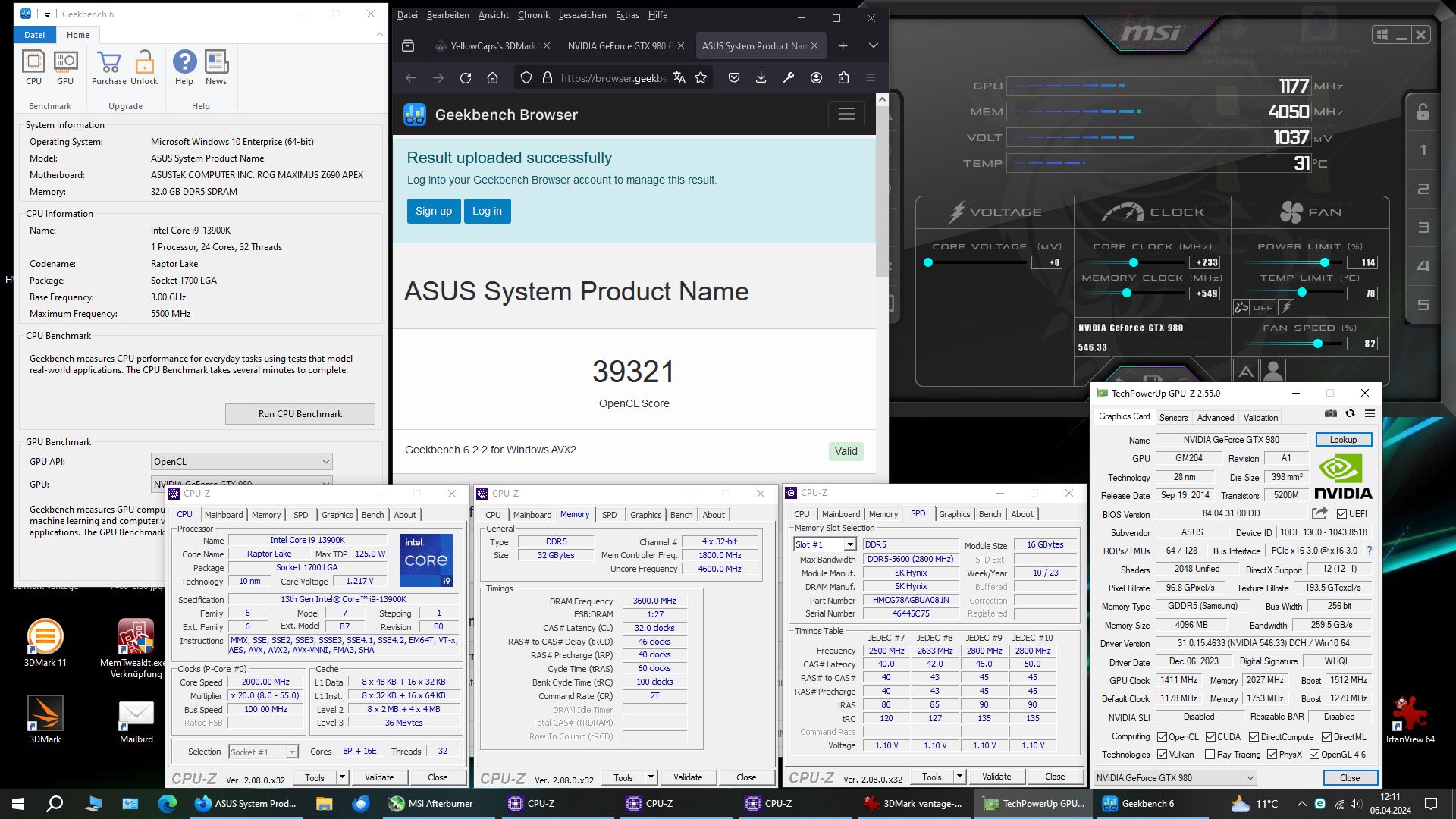Open Windows Start menu

(x=18, y=804)
